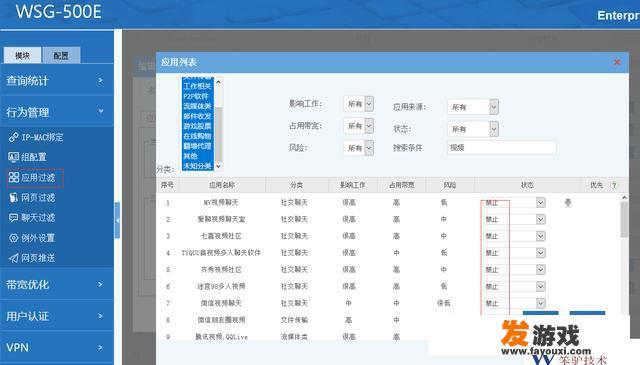The image size is (640, 365).
Task: Select 在线购物 in the category list
Action: pos(198,136)
